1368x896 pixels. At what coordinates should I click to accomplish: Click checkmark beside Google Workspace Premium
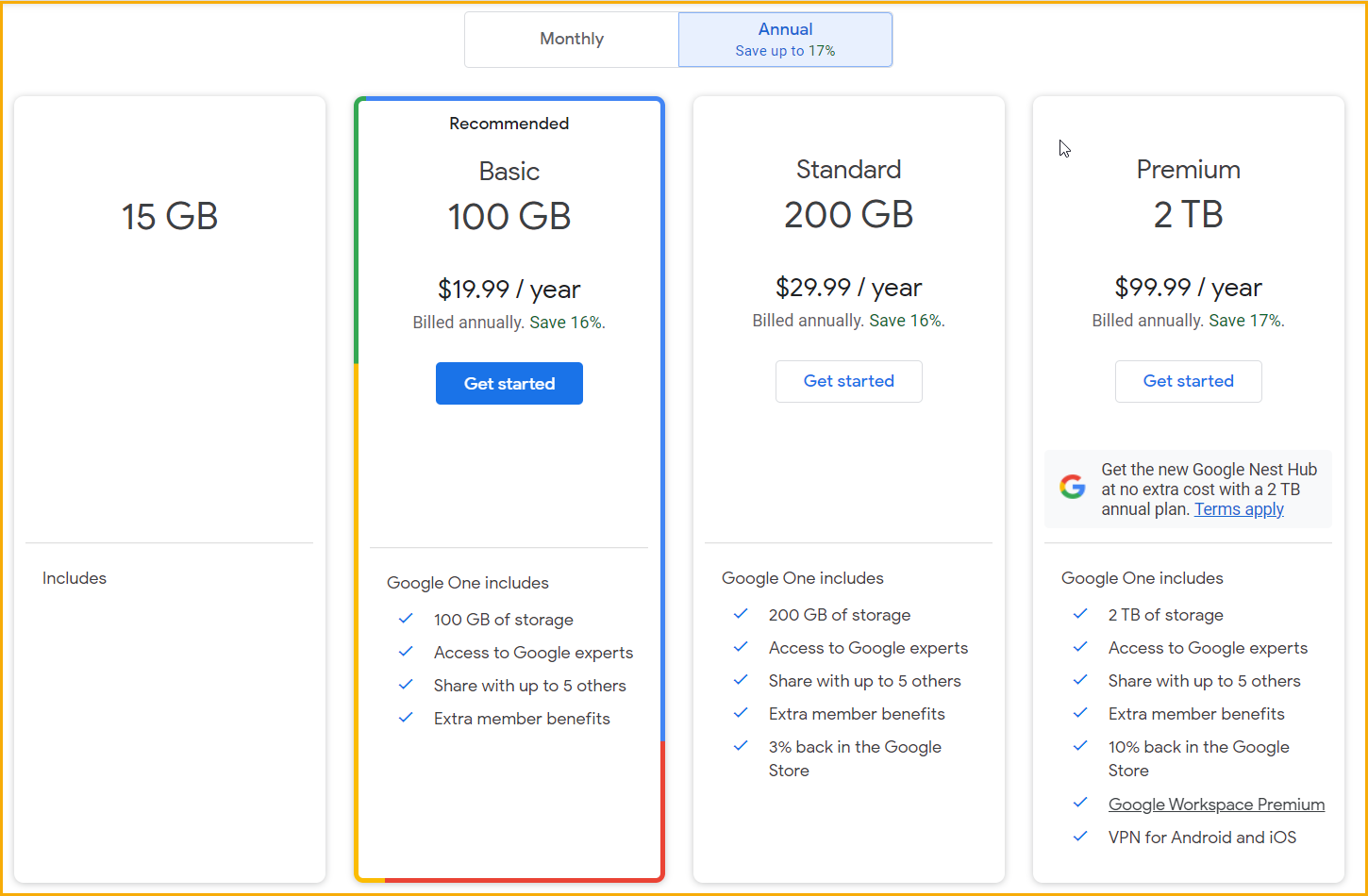[1080, 804]
